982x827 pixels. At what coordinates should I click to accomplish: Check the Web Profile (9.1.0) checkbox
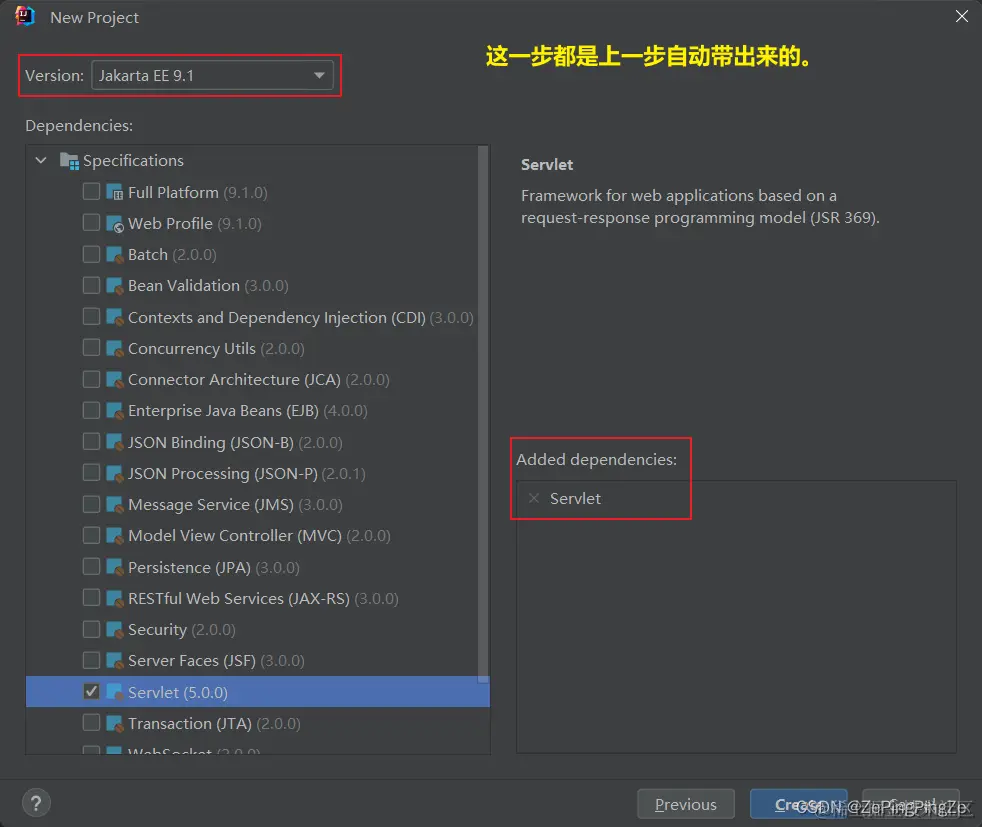[91, 223]
